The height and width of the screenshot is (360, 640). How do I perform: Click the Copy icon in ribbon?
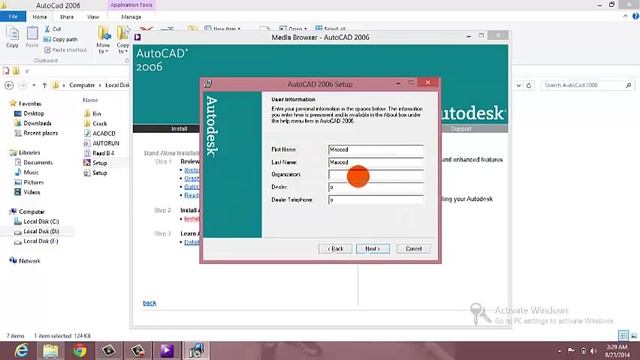pyautogui.click(x=12, y=37)
